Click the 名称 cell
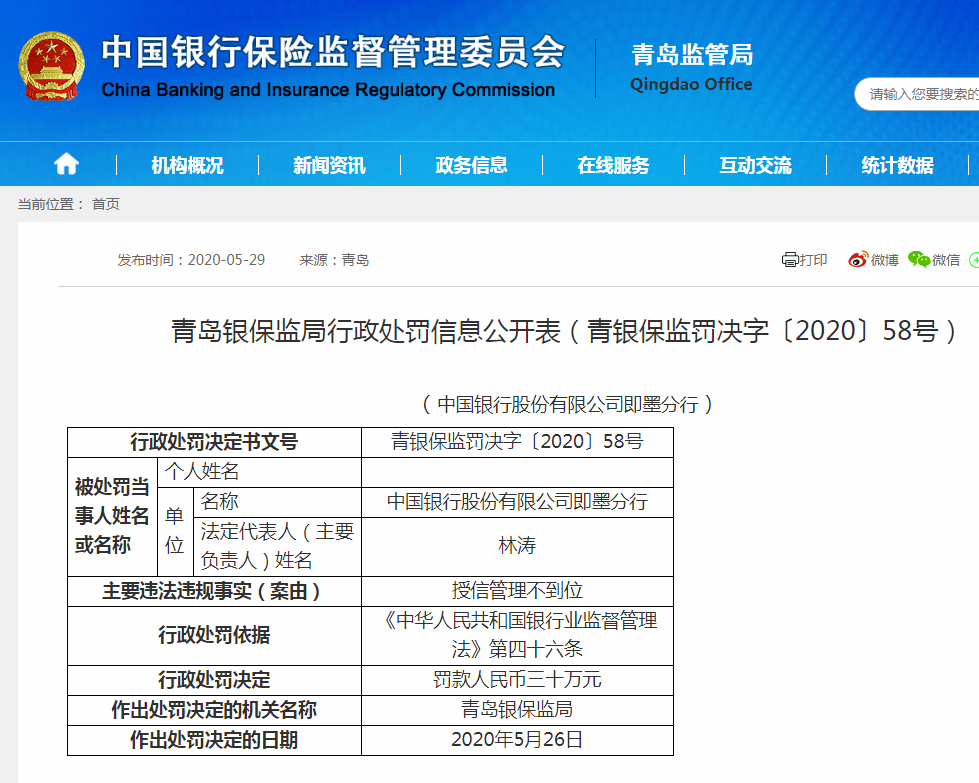 [x=277, y=502]
